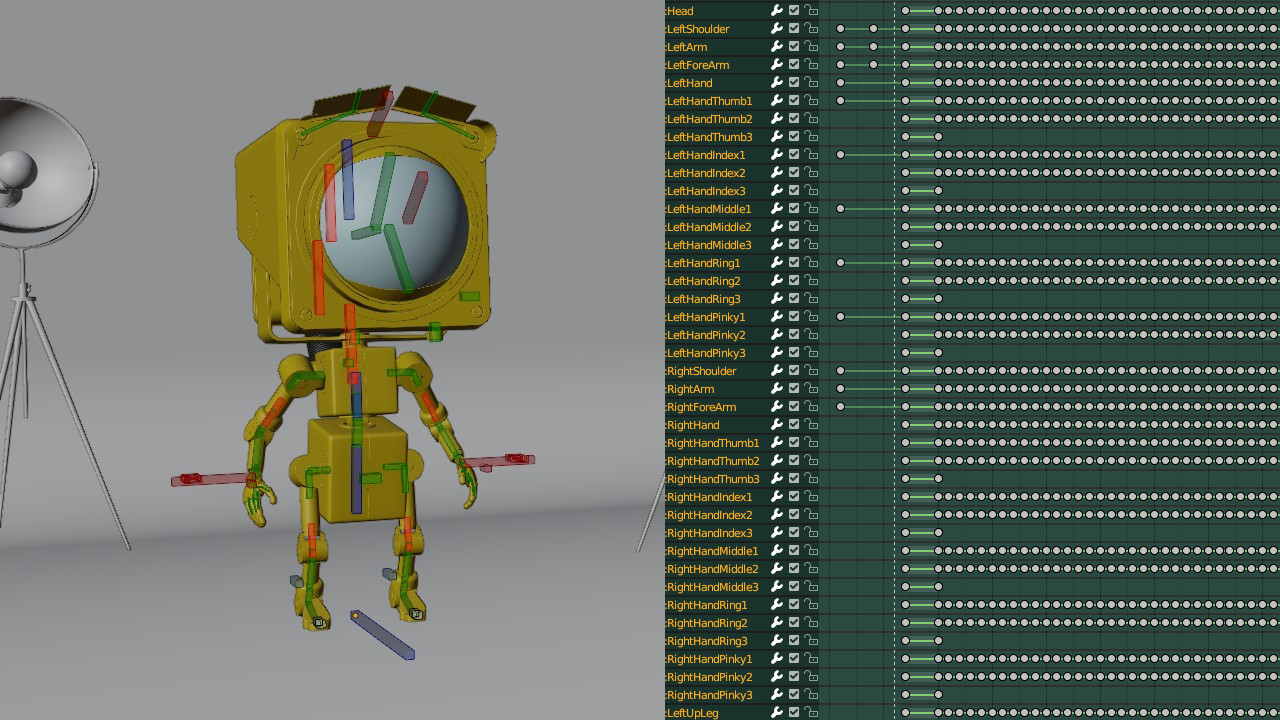Select the LeftHandPinky2 channel name

705,335
